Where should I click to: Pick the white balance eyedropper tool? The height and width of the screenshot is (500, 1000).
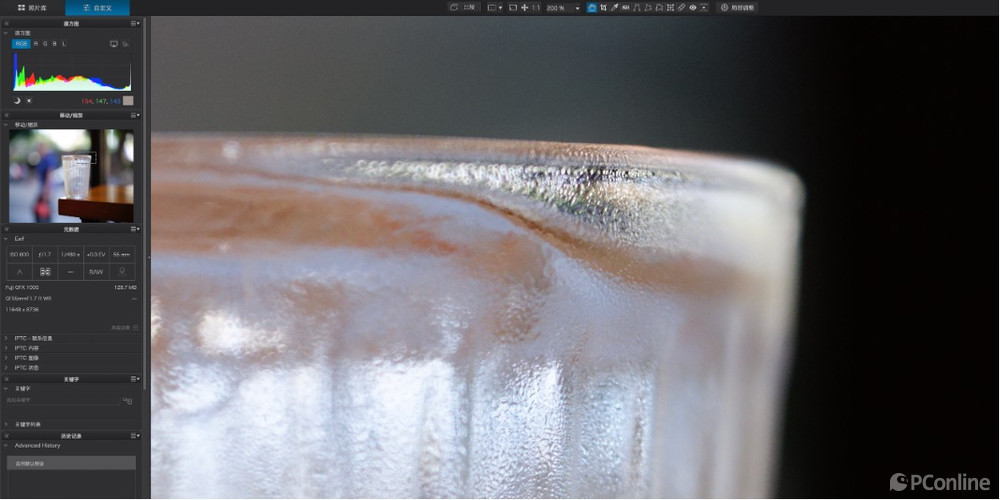click(614, 8)
